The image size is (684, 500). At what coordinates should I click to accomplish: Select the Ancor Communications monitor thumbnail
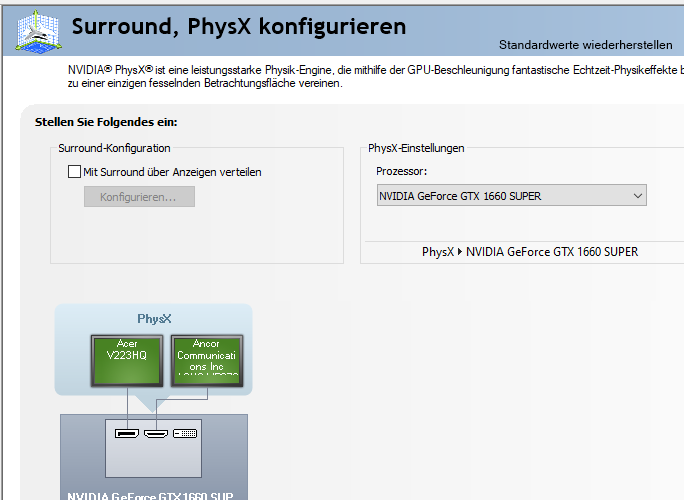point(207,360)
